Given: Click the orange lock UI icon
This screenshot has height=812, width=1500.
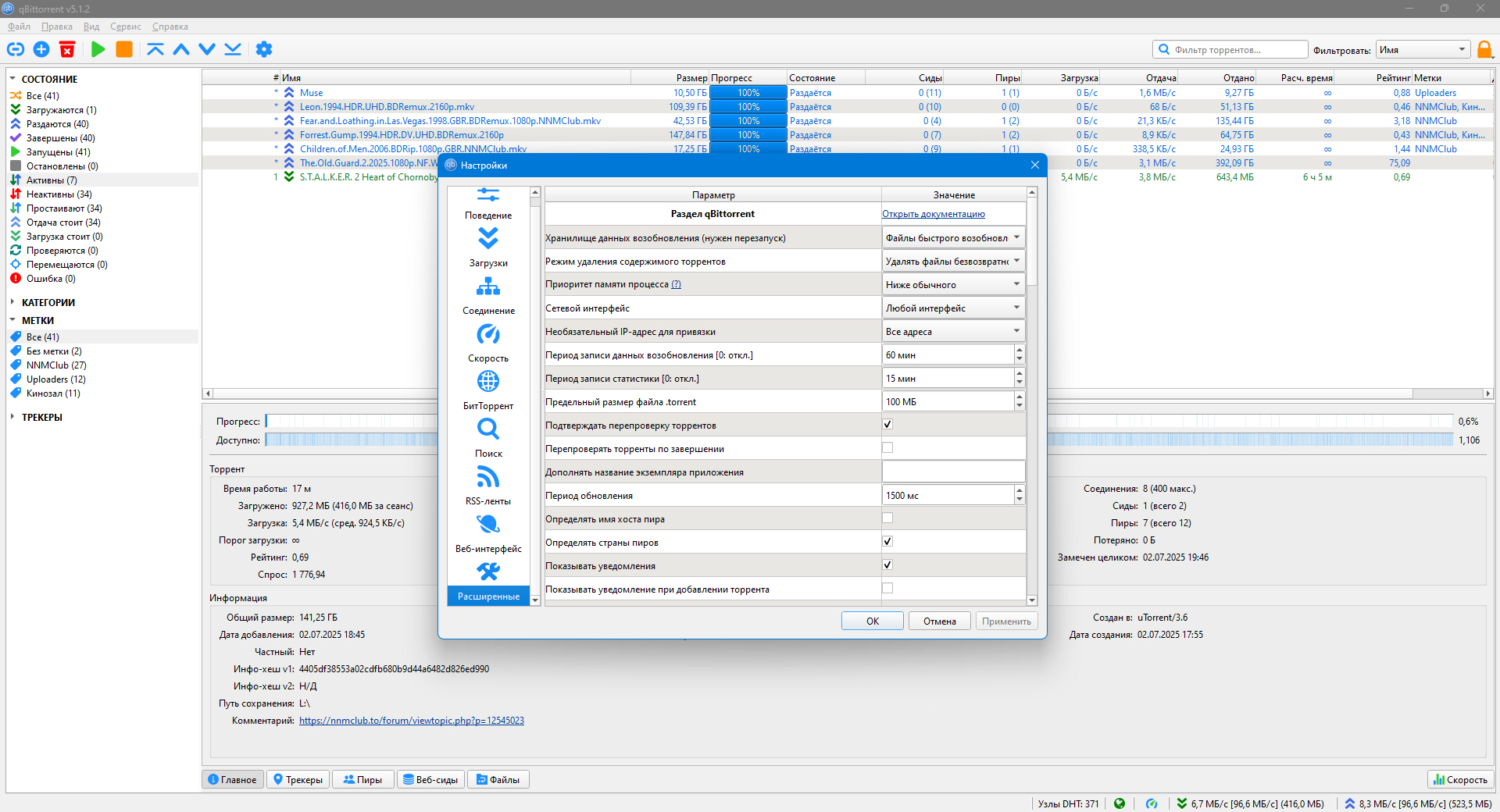Looking at the screenshot, I should coord(1484,49).
